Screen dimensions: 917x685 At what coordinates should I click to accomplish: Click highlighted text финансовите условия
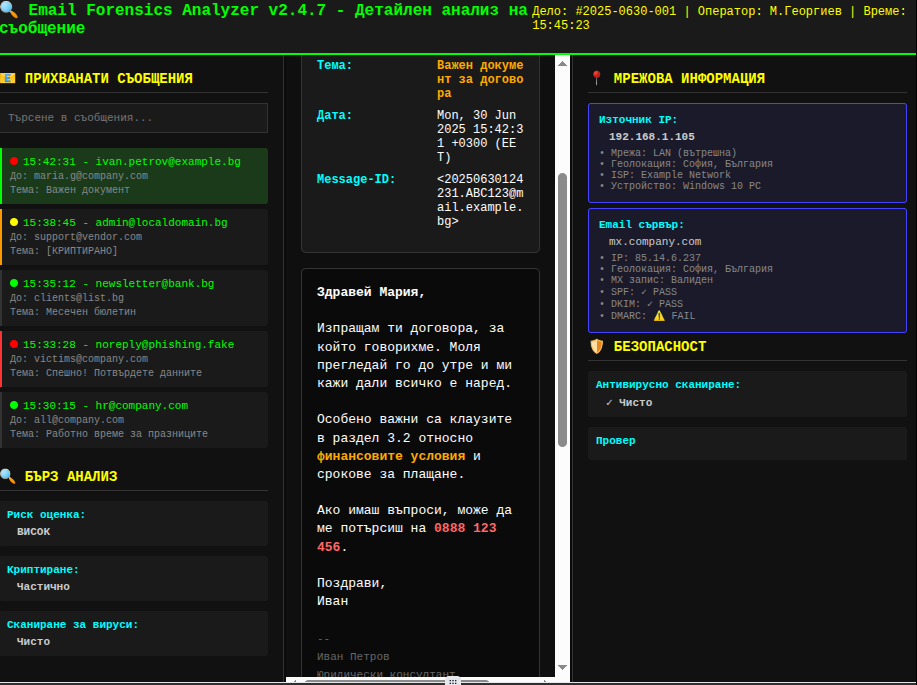[391, 456]
